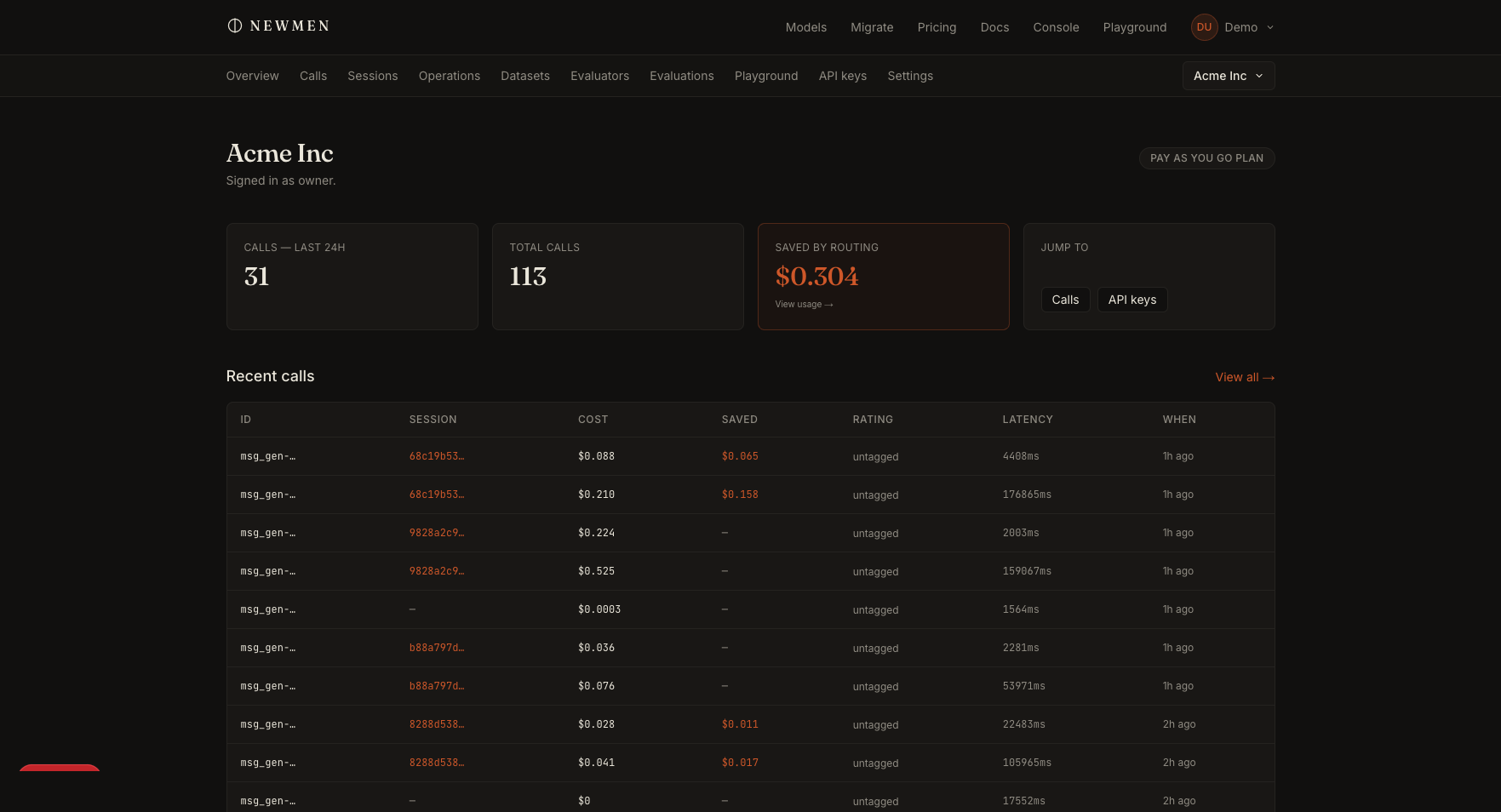Click the LATENCY column header
Viewport: 1501px width, 812px height.
pyautogui.click(x=1028, y=420)
